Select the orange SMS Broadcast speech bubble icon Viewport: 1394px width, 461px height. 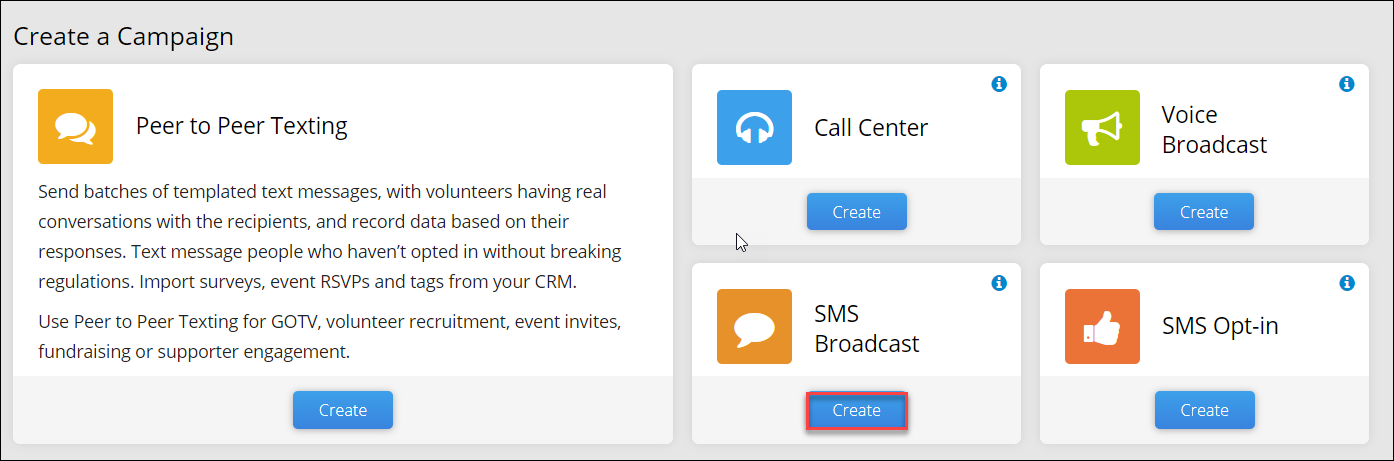754,326
